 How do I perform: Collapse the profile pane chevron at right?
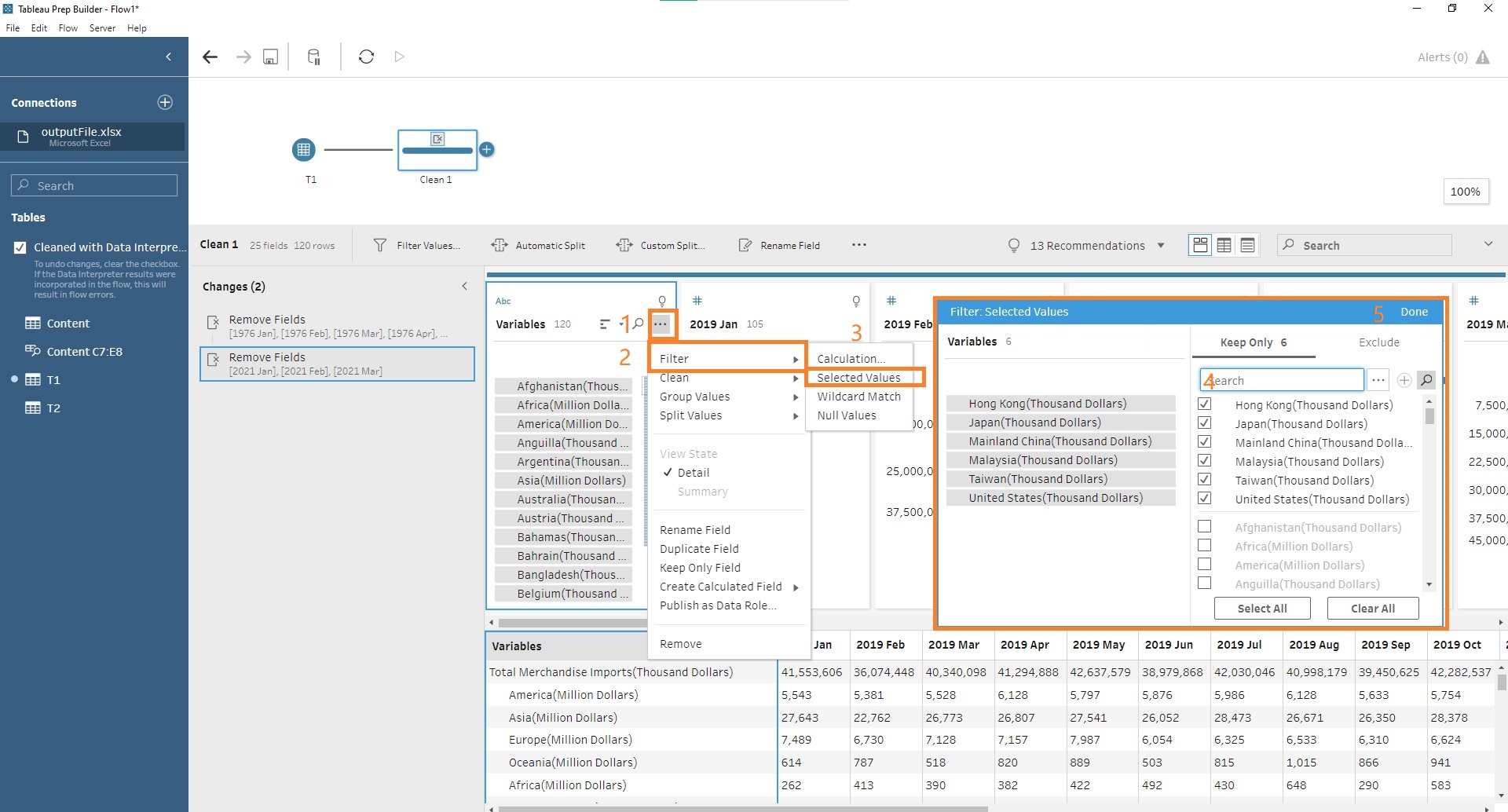click(1488, 244)
